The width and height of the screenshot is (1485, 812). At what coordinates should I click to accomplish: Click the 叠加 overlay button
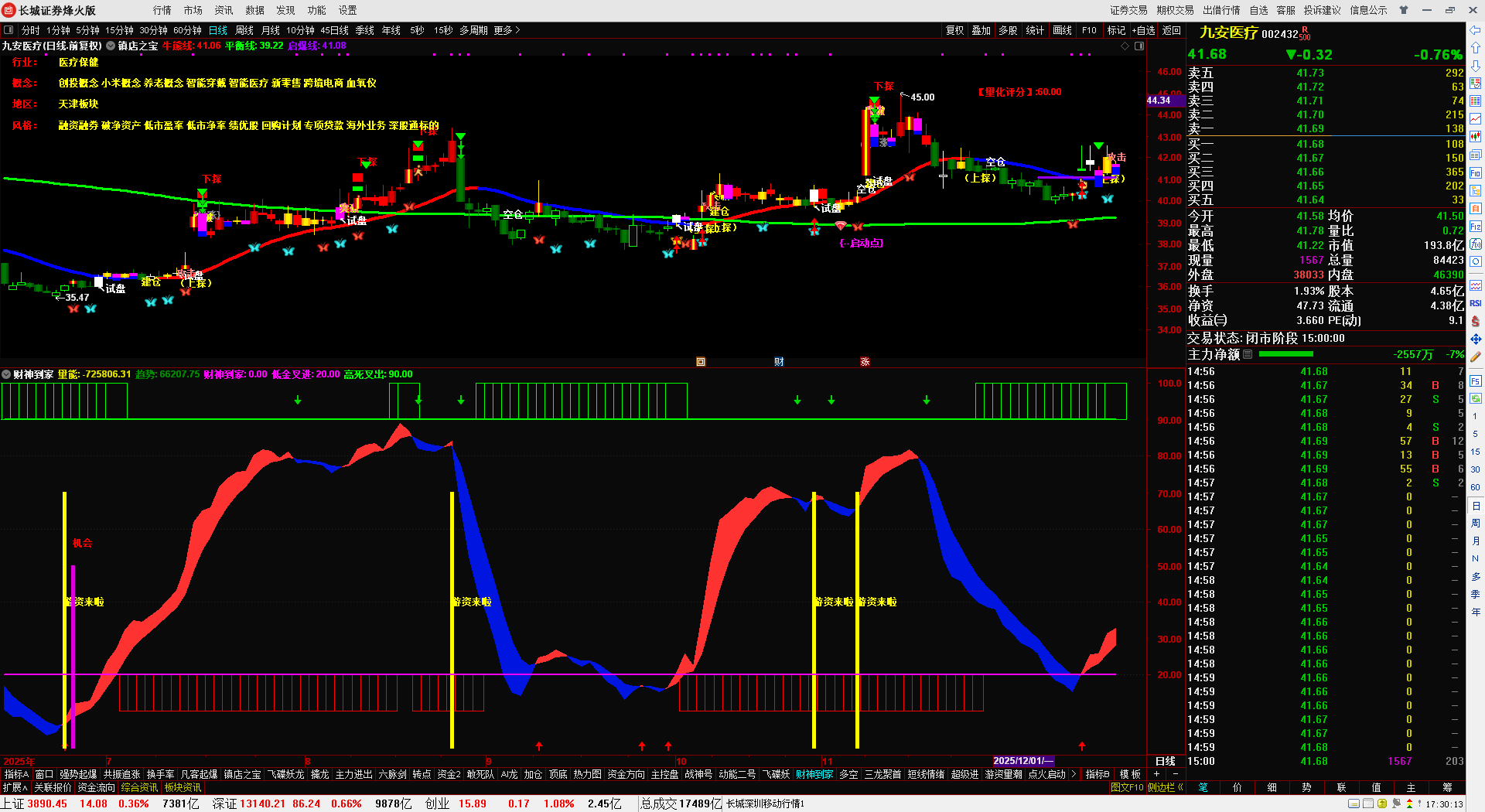pos(981,30)
